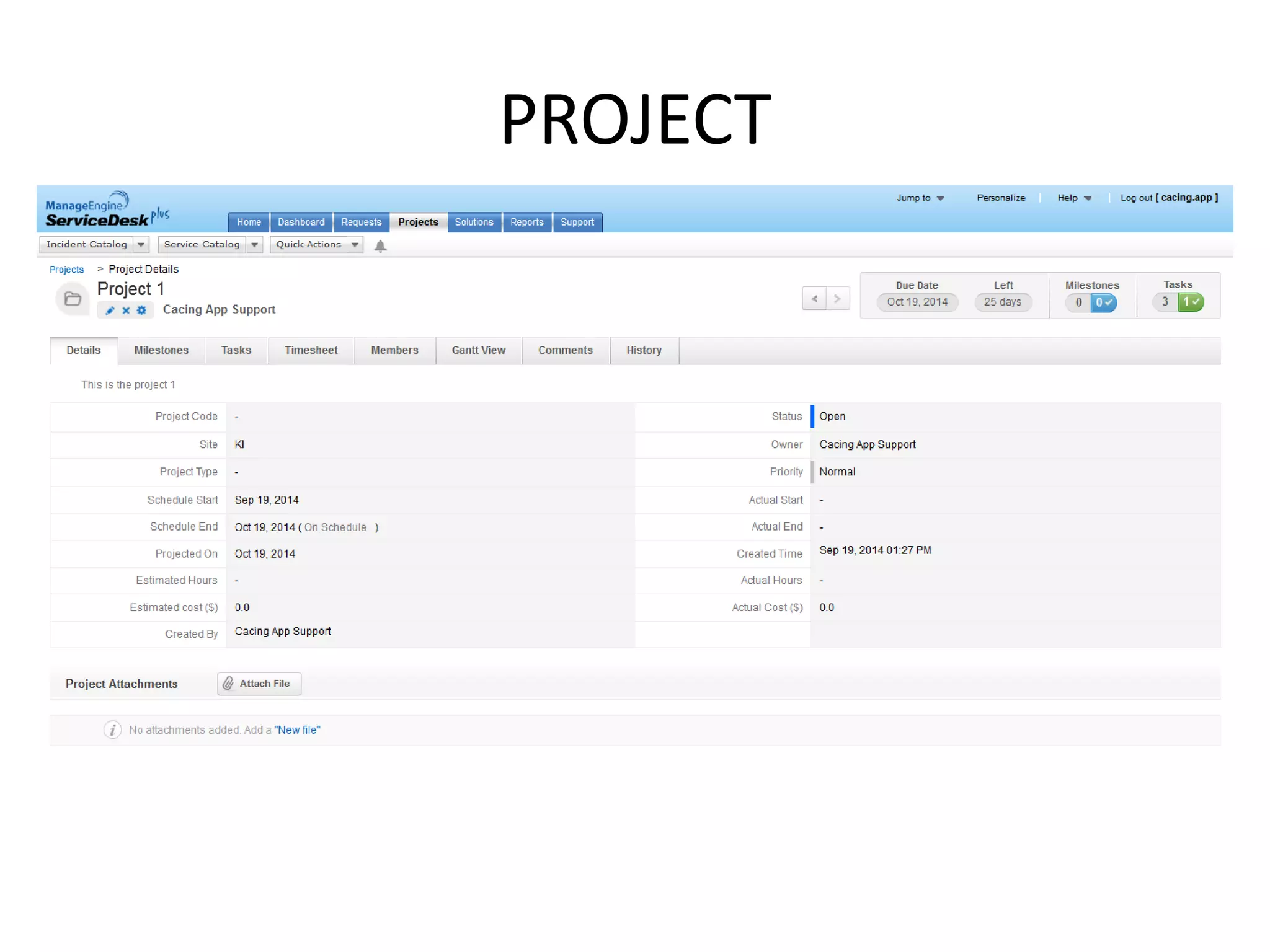Click the total milestones count 0
This screenshot has height=952, width=1270.
pos(1078,302)
